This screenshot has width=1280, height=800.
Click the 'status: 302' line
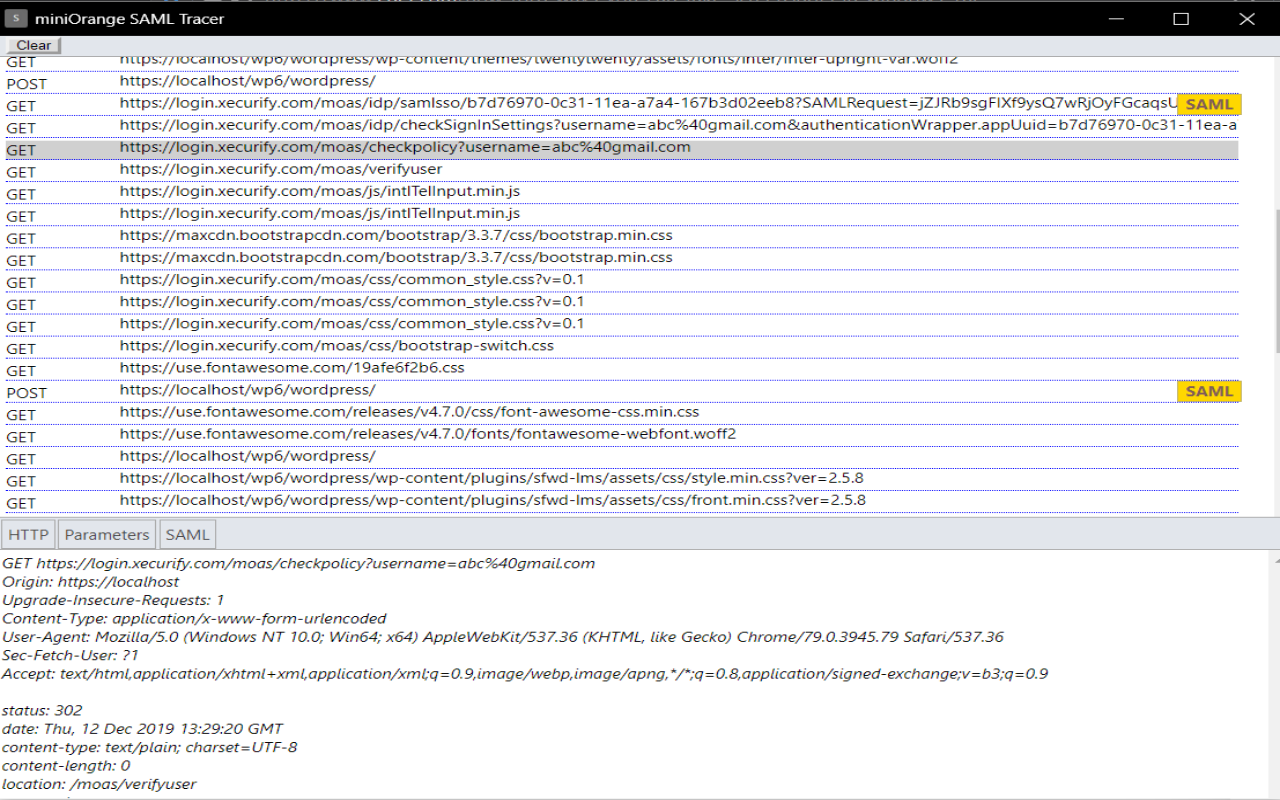click(42, 710)
